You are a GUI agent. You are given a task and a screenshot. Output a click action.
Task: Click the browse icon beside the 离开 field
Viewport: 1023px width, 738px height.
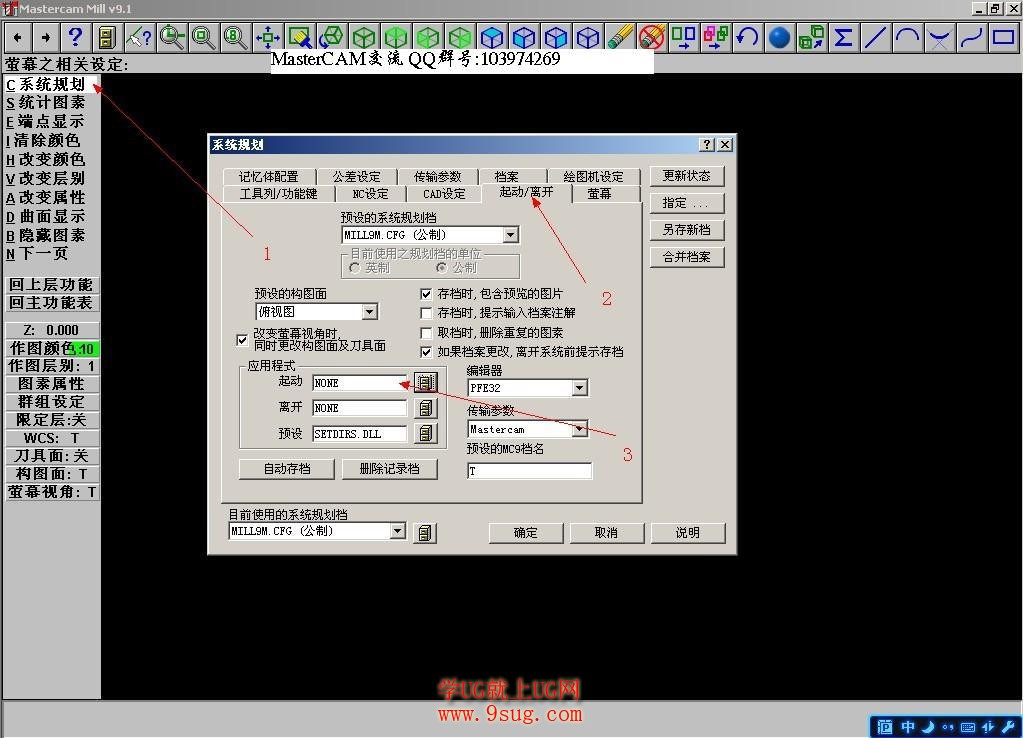[x=425, y=408]
